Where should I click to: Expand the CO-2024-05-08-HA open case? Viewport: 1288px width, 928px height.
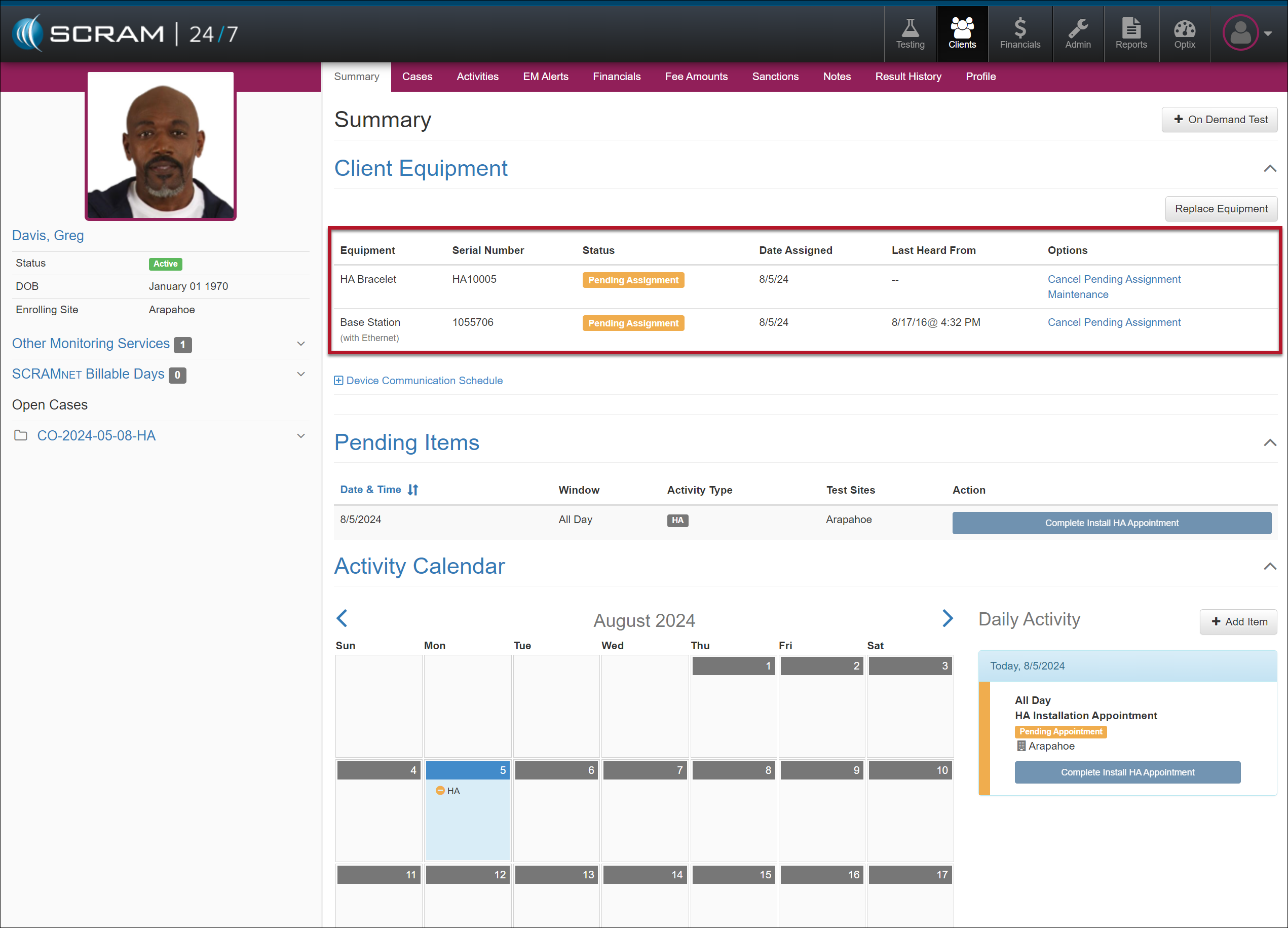coord(301,435)
